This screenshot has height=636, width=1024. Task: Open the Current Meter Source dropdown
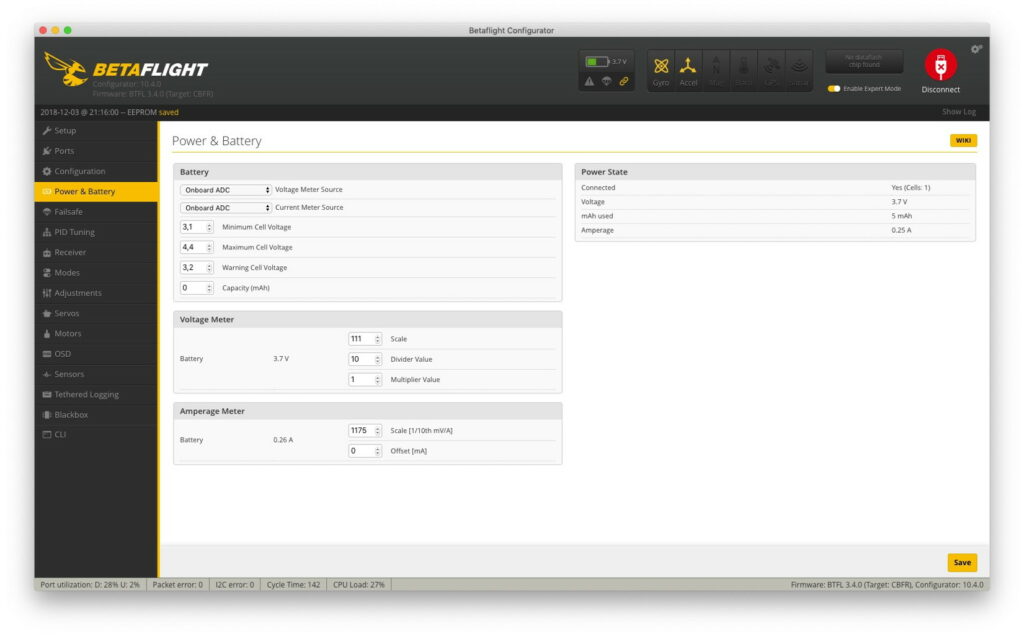click(226, 208)
